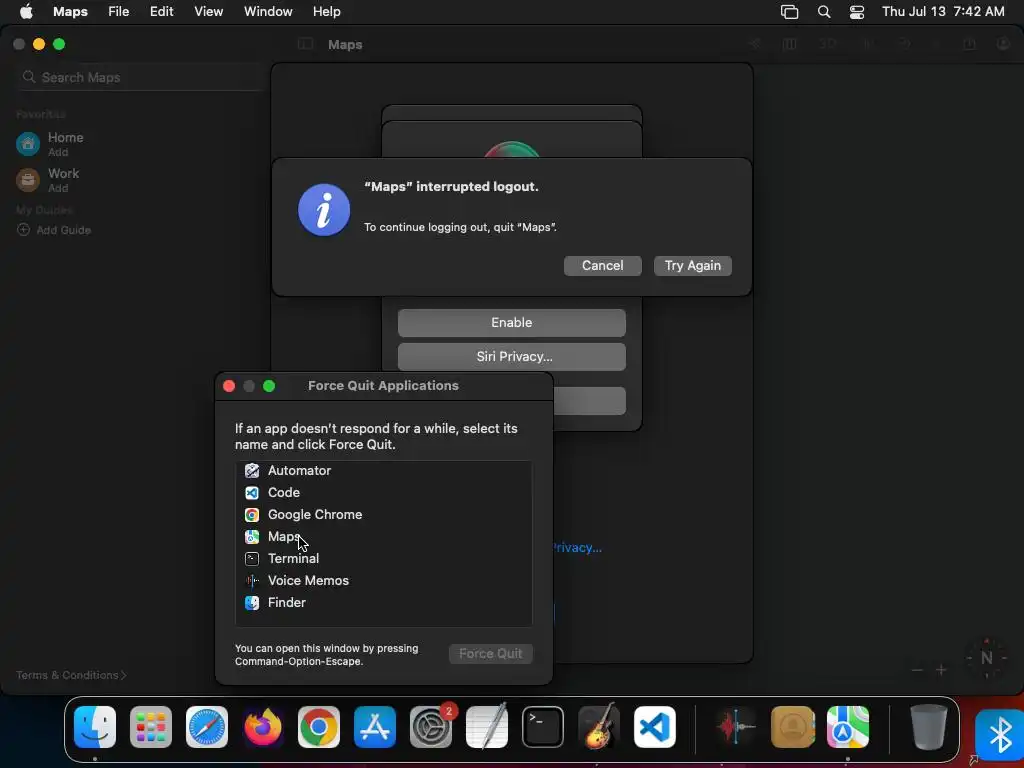Open the Terms & Conditions link
1024x768 pixels.
[71, 675]
